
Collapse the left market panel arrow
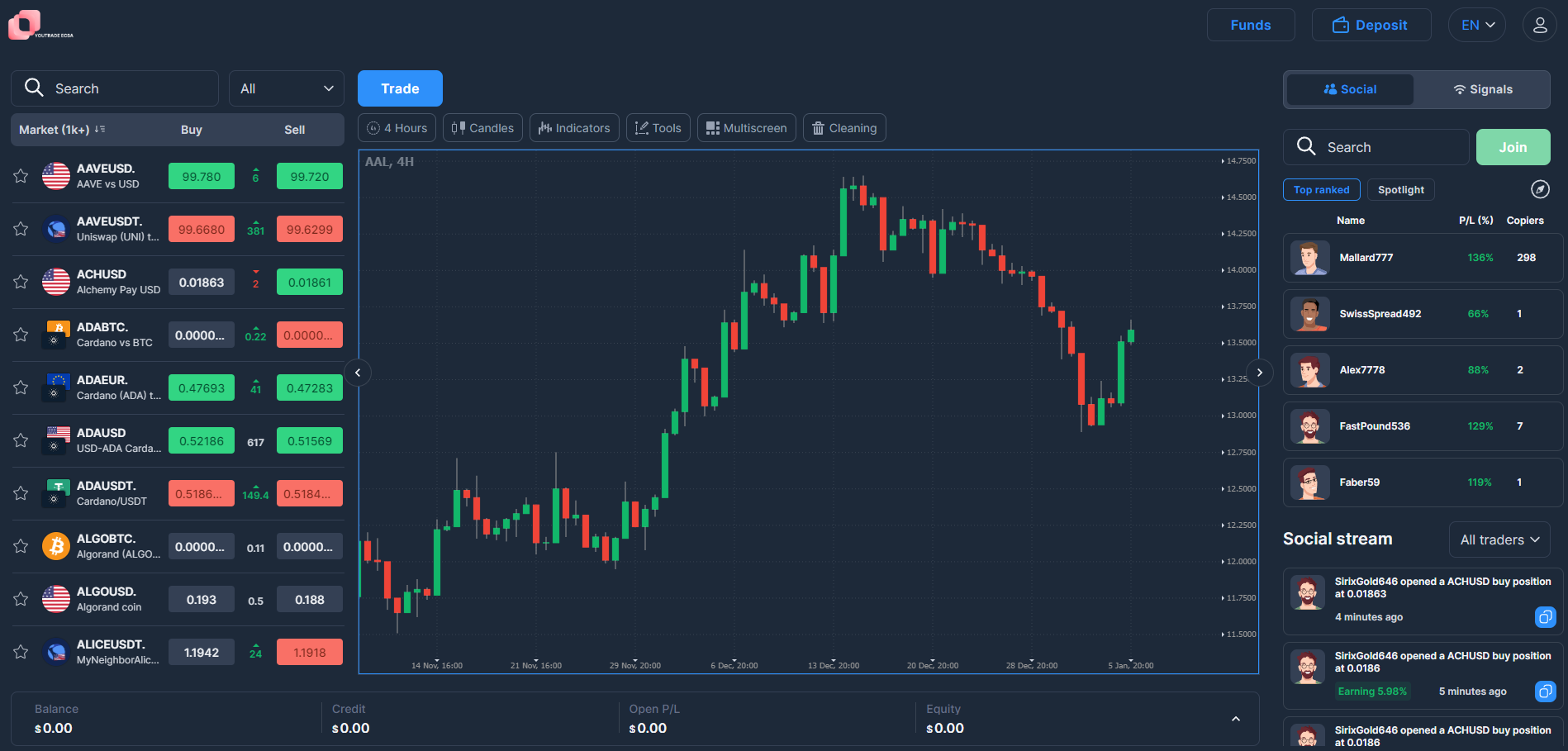(358, 373)
